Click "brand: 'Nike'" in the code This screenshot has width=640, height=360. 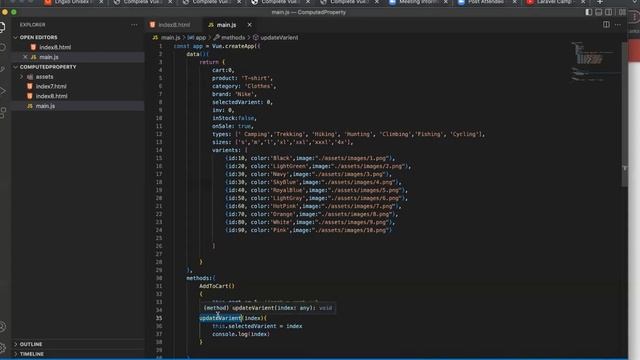click(x=233, y=94)
